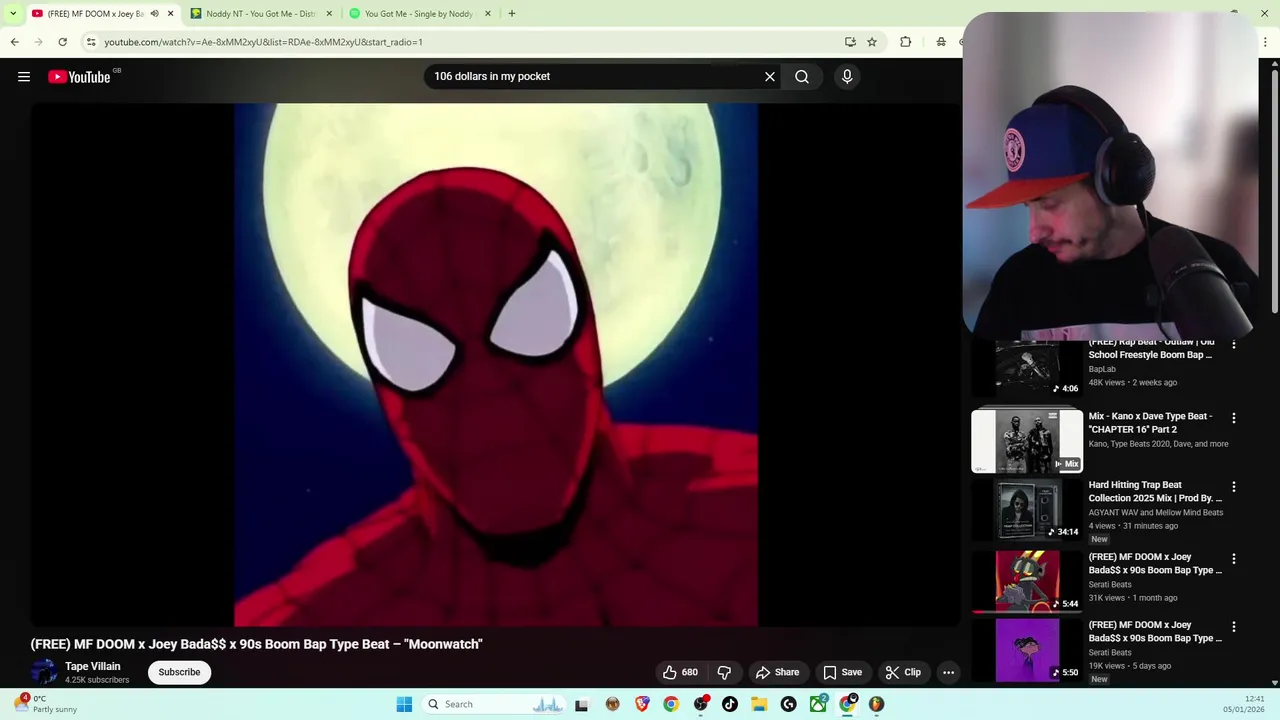Viewport: 1280px width, 720px height.
Task: Open the more actions ellipsis menu
Action: click(948, 672)
